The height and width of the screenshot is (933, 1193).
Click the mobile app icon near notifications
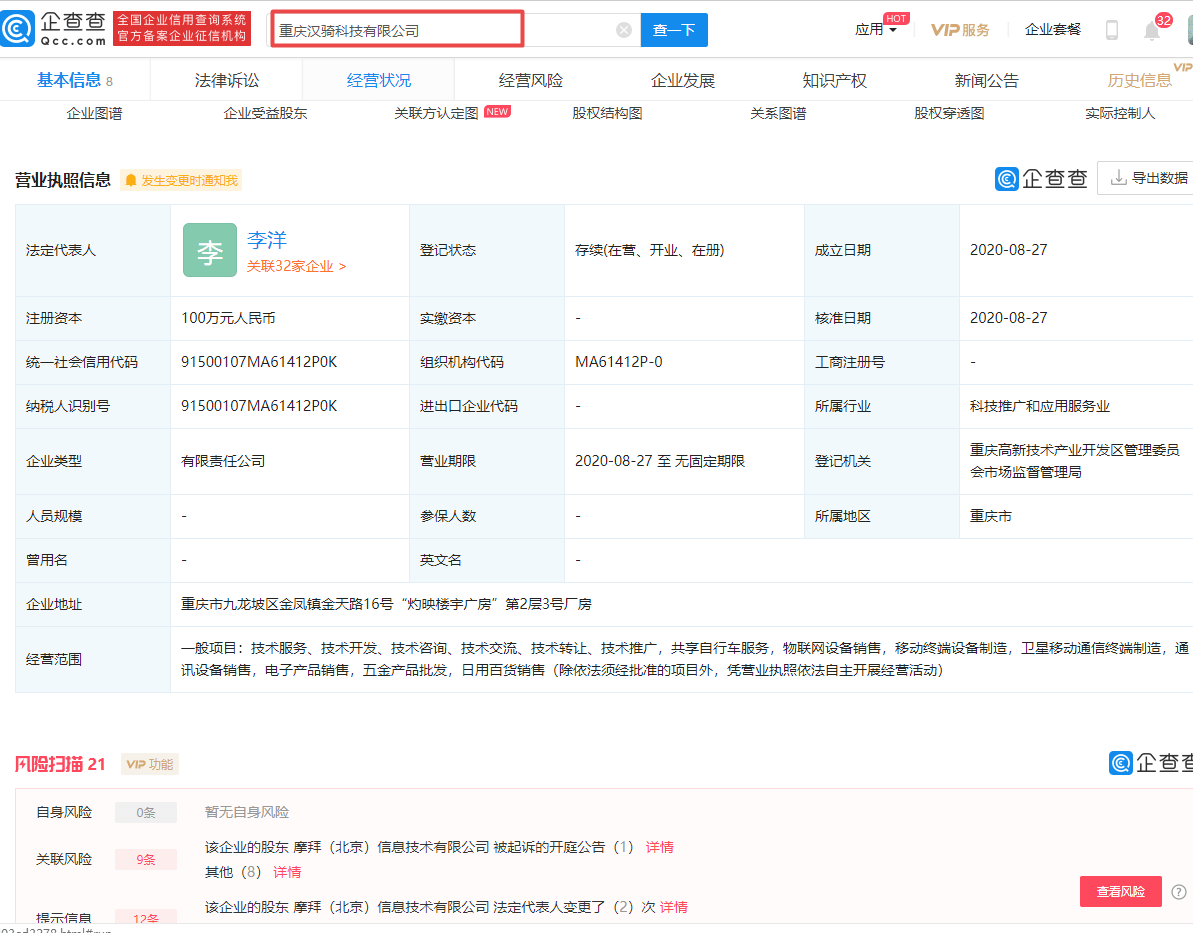tap(1111, 29)
